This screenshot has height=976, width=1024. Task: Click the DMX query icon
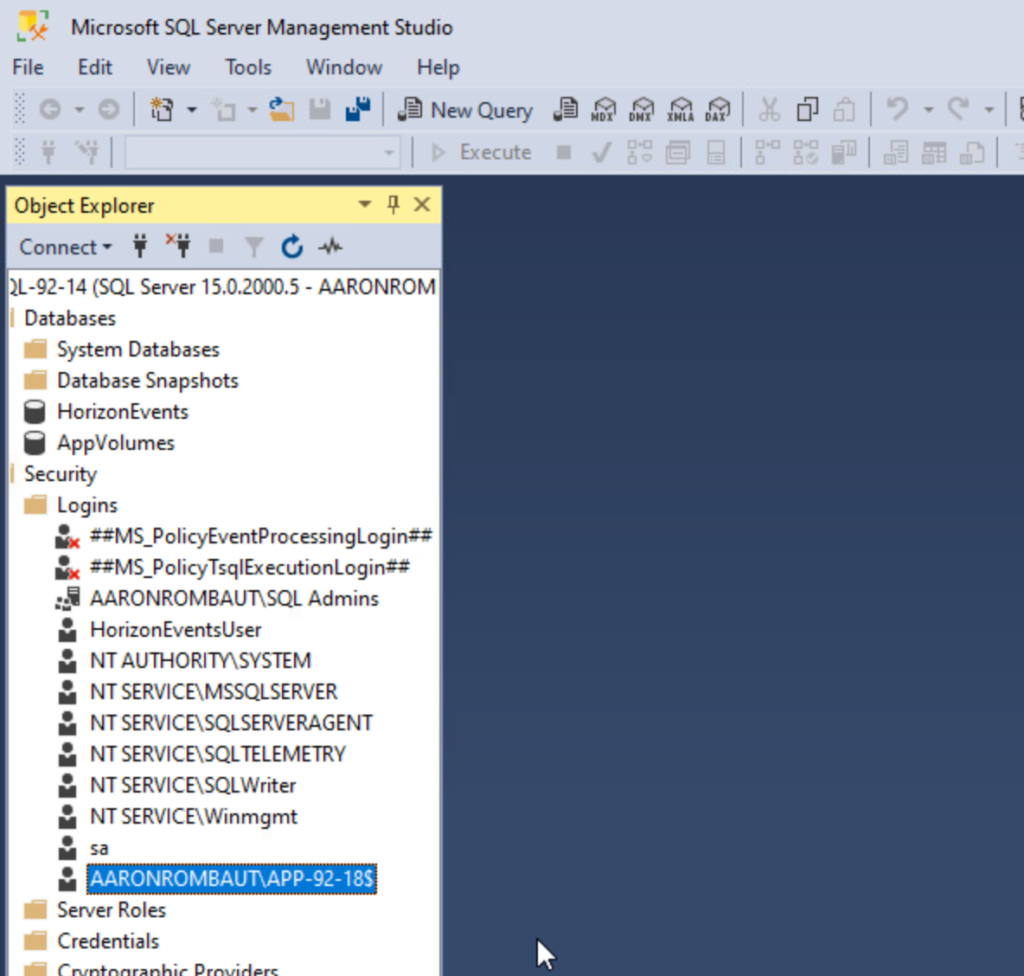[x=642, y=110]
